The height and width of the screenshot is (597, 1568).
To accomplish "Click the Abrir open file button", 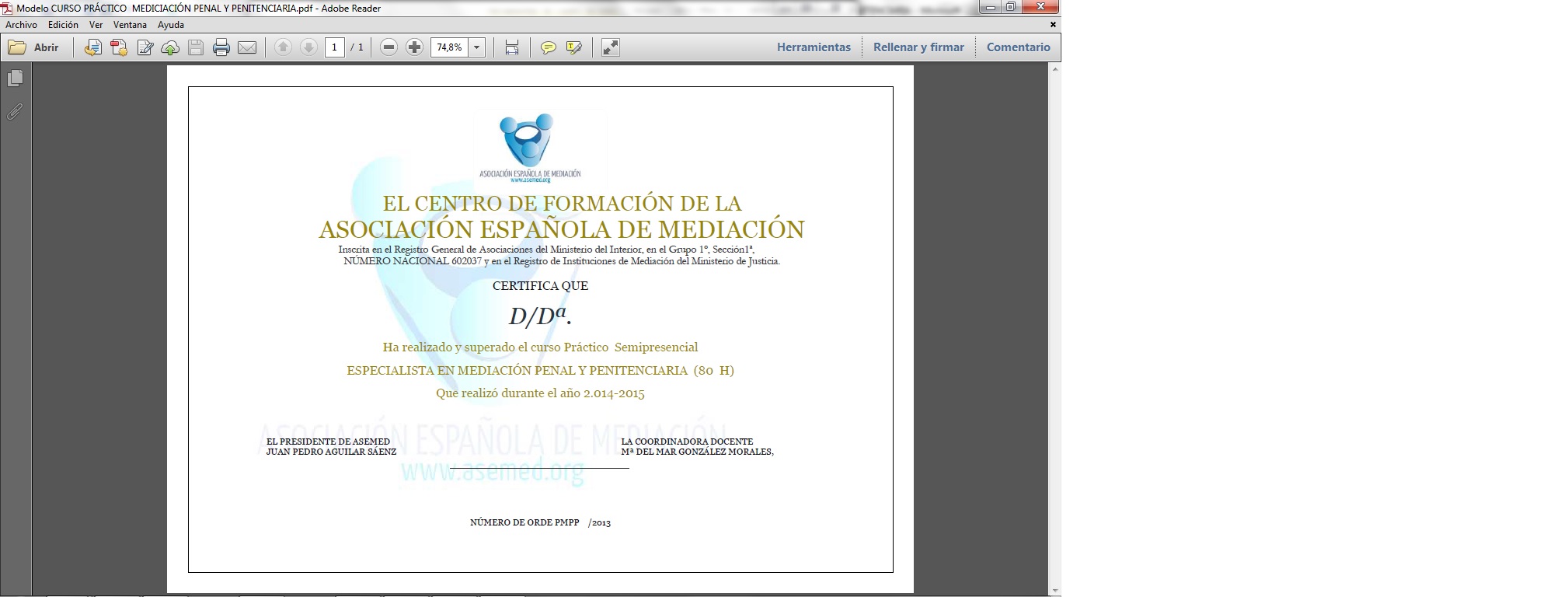I will (34, 47).
